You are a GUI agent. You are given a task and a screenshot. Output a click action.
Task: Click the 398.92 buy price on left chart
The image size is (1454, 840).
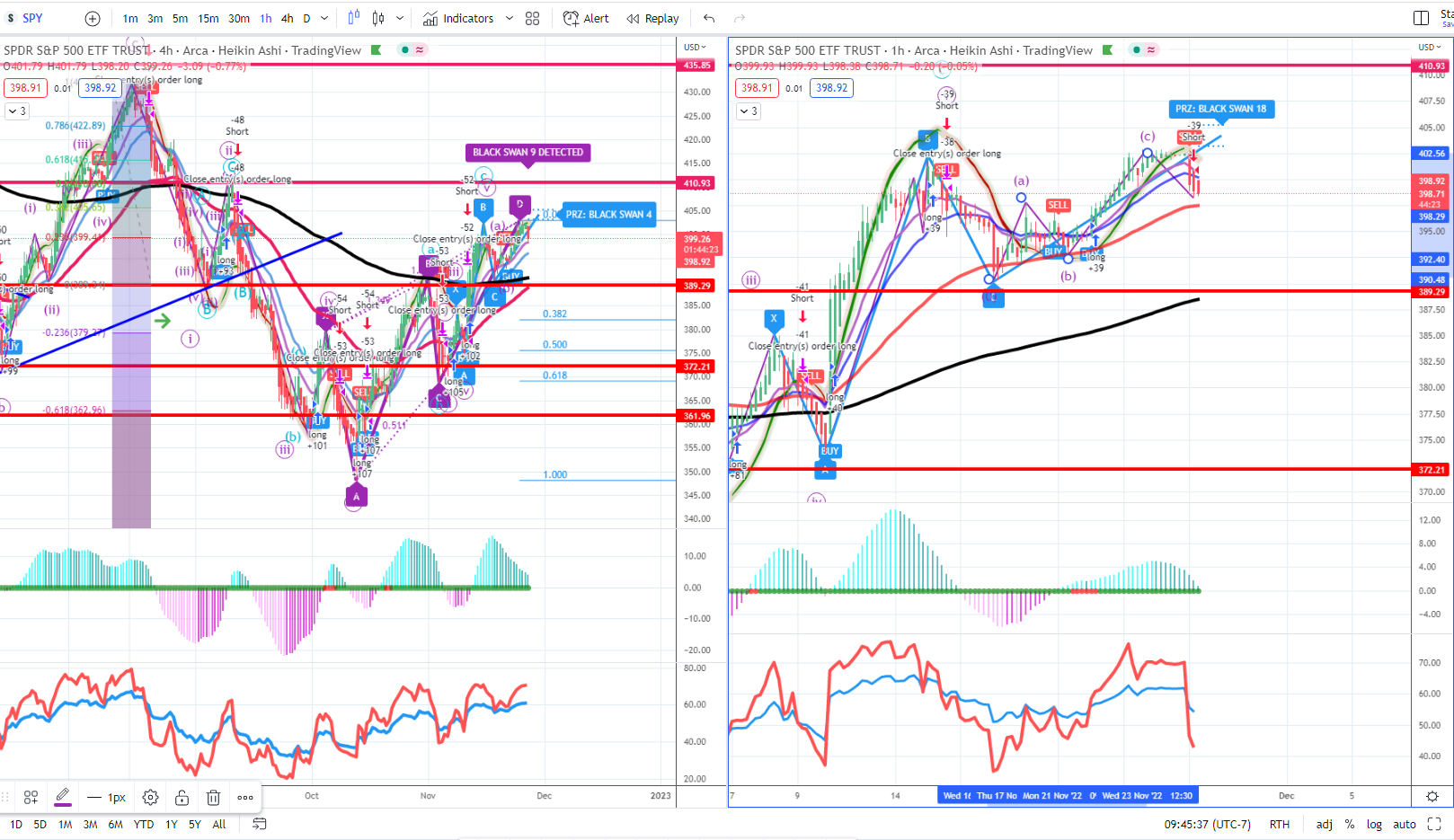pos(100,88)
